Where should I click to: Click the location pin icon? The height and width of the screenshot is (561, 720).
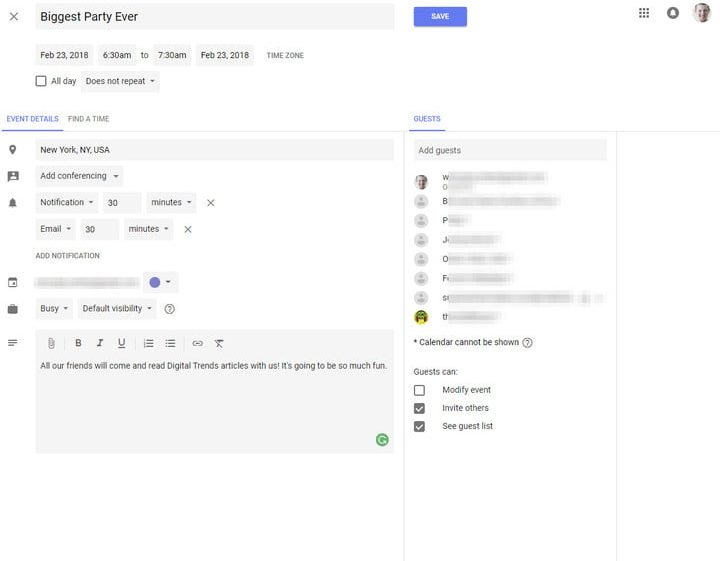13,150
